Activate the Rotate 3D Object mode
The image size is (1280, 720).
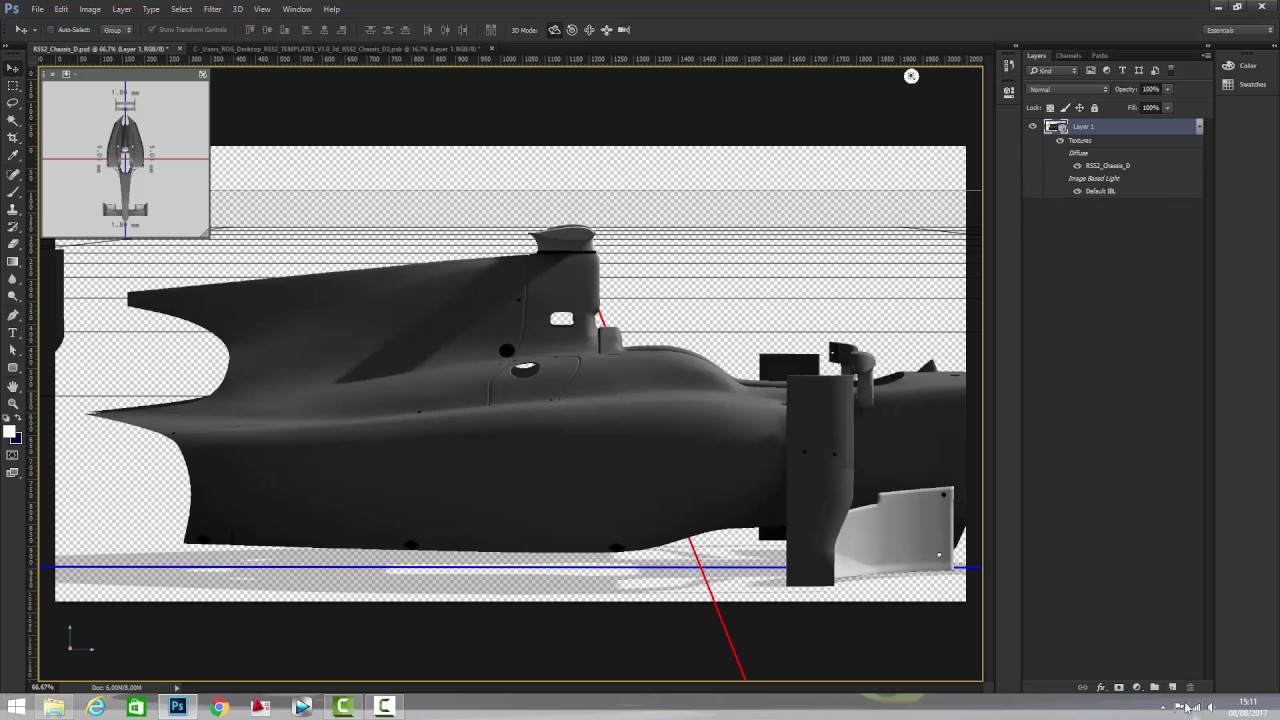click(x=555, y=30)
